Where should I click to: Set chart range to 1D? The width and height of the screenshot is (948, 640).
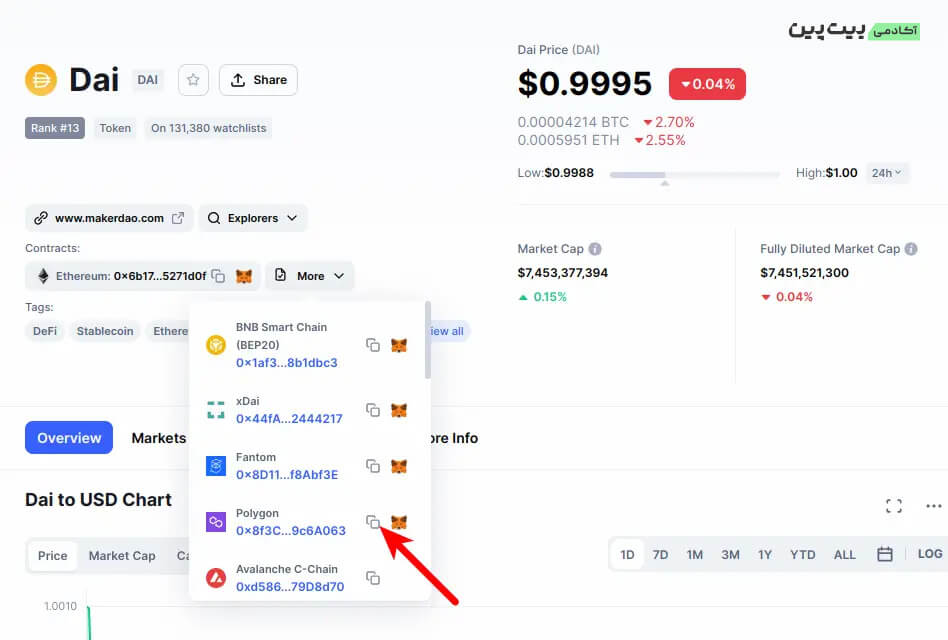627,554
